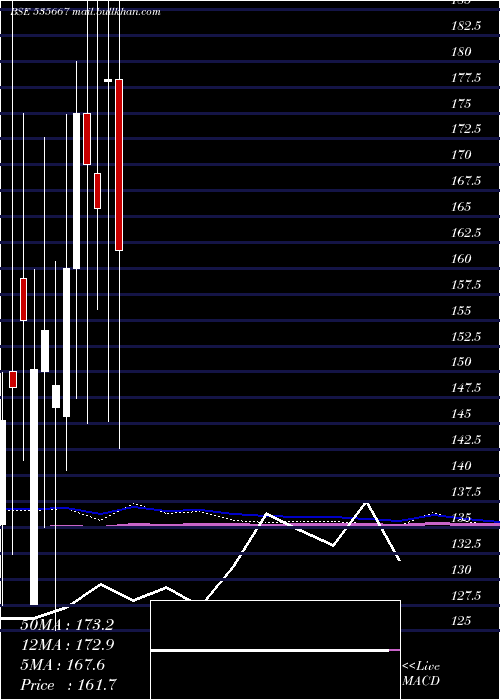The width and height of the screenshot is (500, 700).
Task: Click the 145 price axis label
Action: tap(461, 413)
